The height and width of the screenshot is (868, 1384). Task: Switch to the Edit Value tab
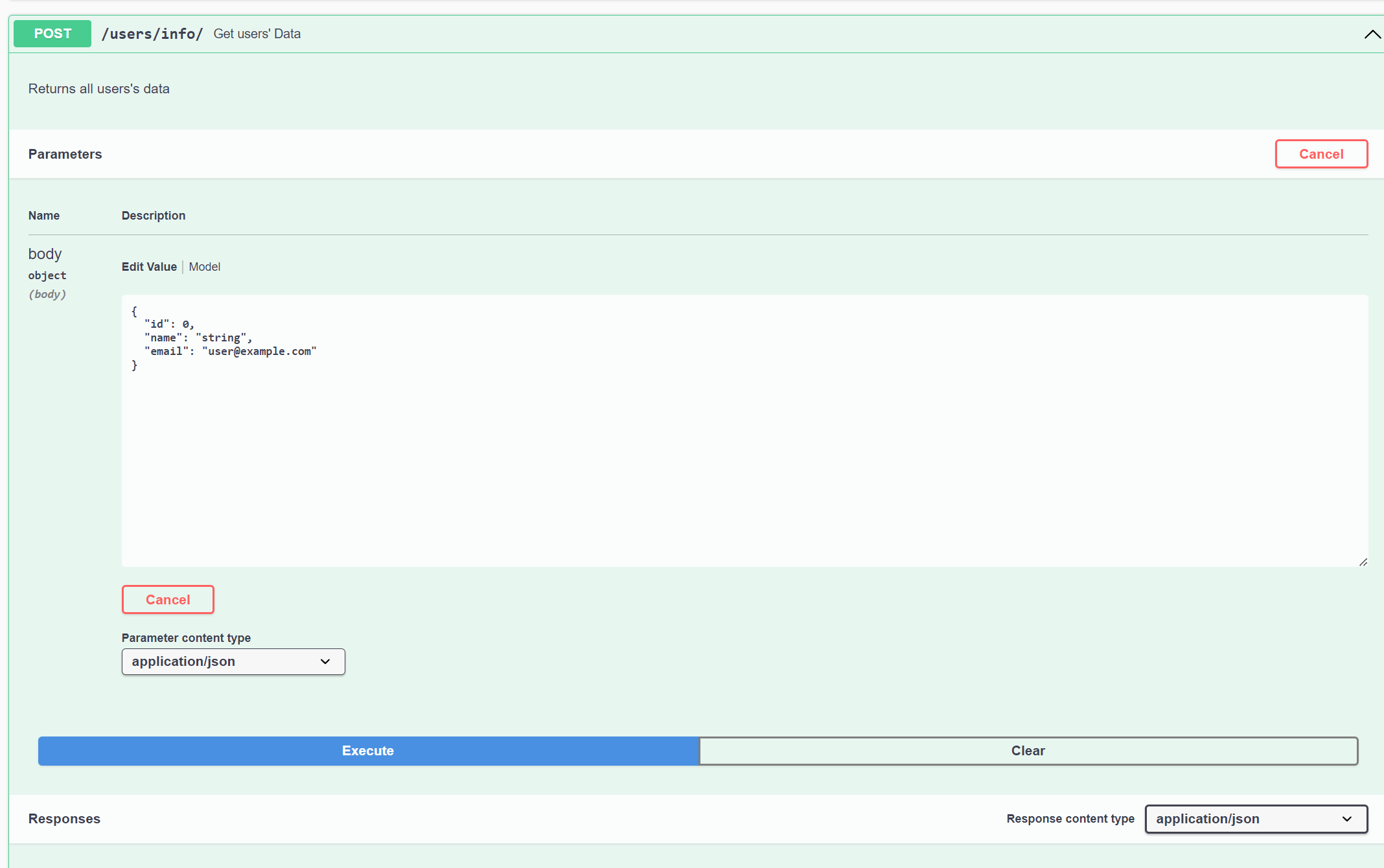click(149, 266)
